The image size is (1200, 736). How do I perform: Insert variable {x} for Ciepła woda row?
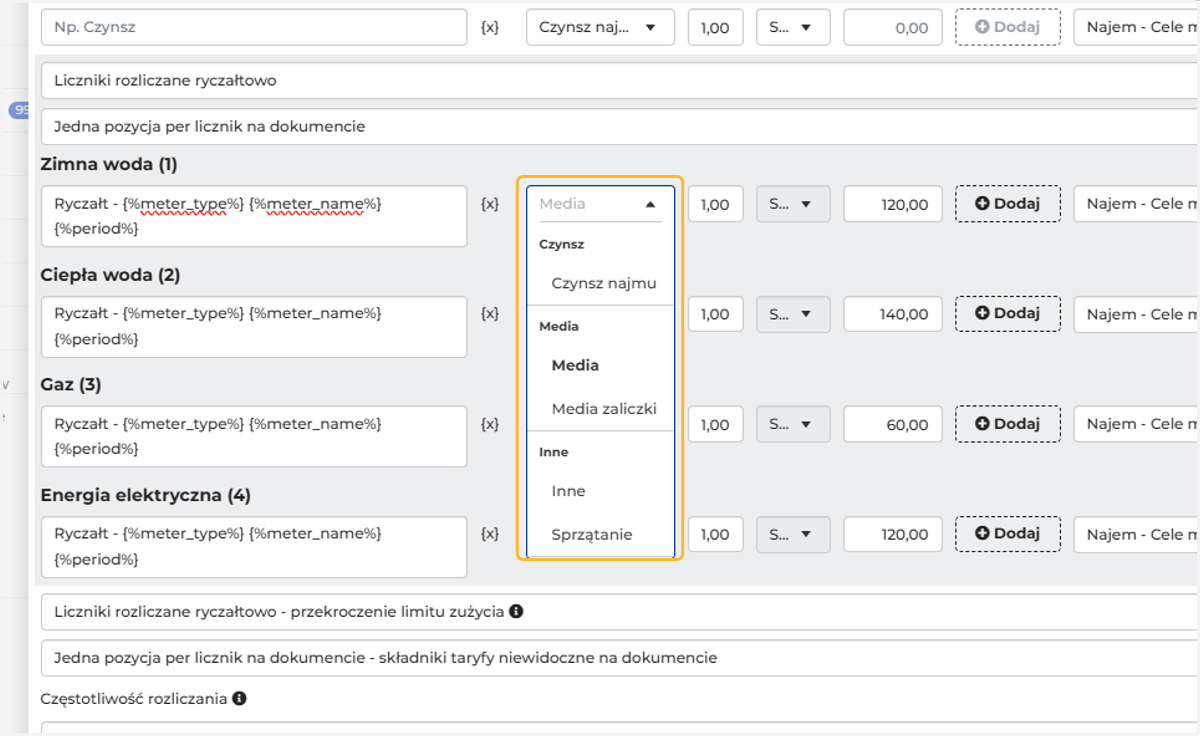pyautogui.click(x=490, y=314)
